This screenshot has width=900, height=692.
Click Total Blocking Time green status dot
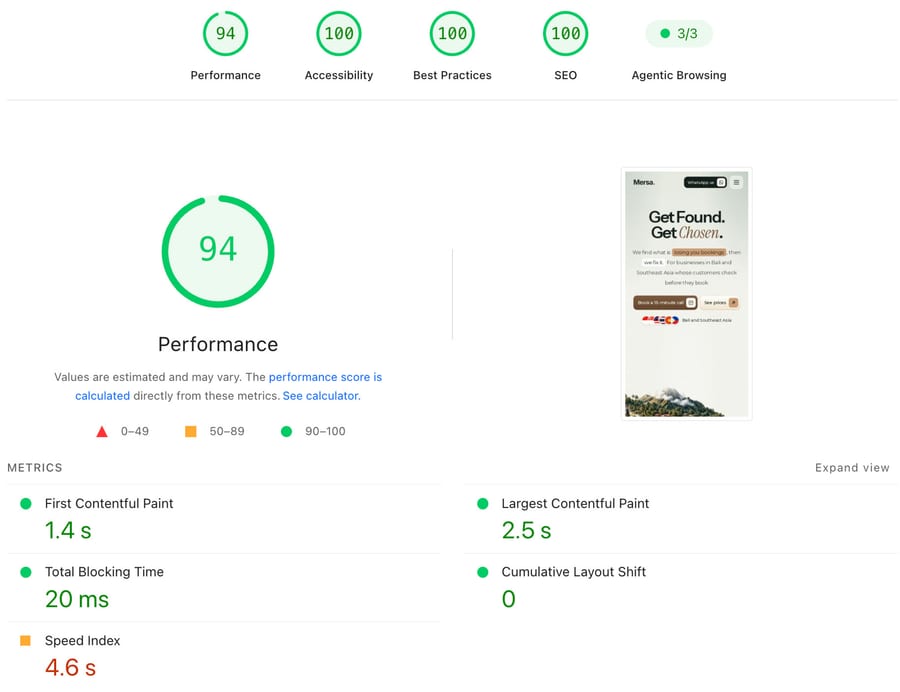coord(26,572)
